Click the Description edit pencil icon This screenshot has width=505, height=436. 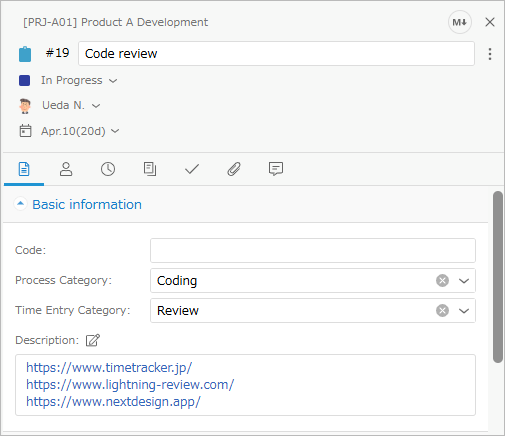coord(93,340)
